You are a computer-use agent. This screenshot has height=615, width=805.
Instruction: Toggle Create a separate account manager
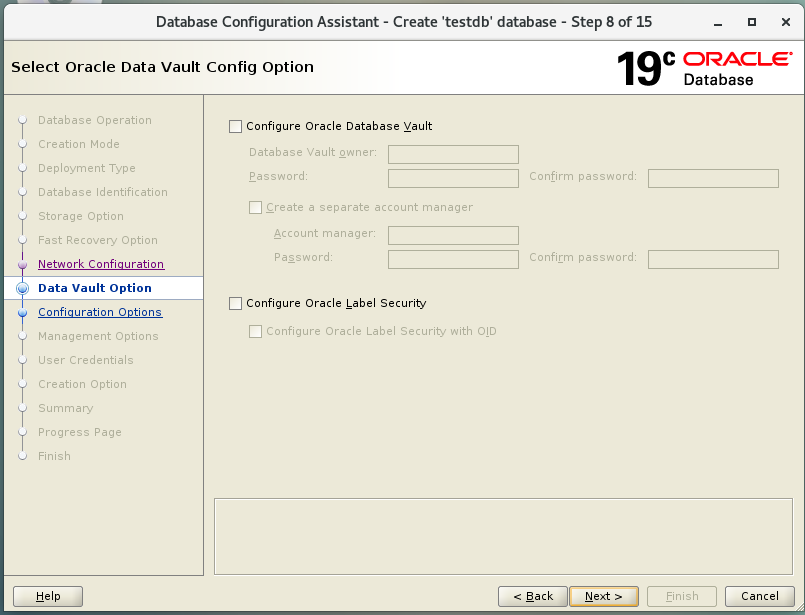click(x=256, y=208)
